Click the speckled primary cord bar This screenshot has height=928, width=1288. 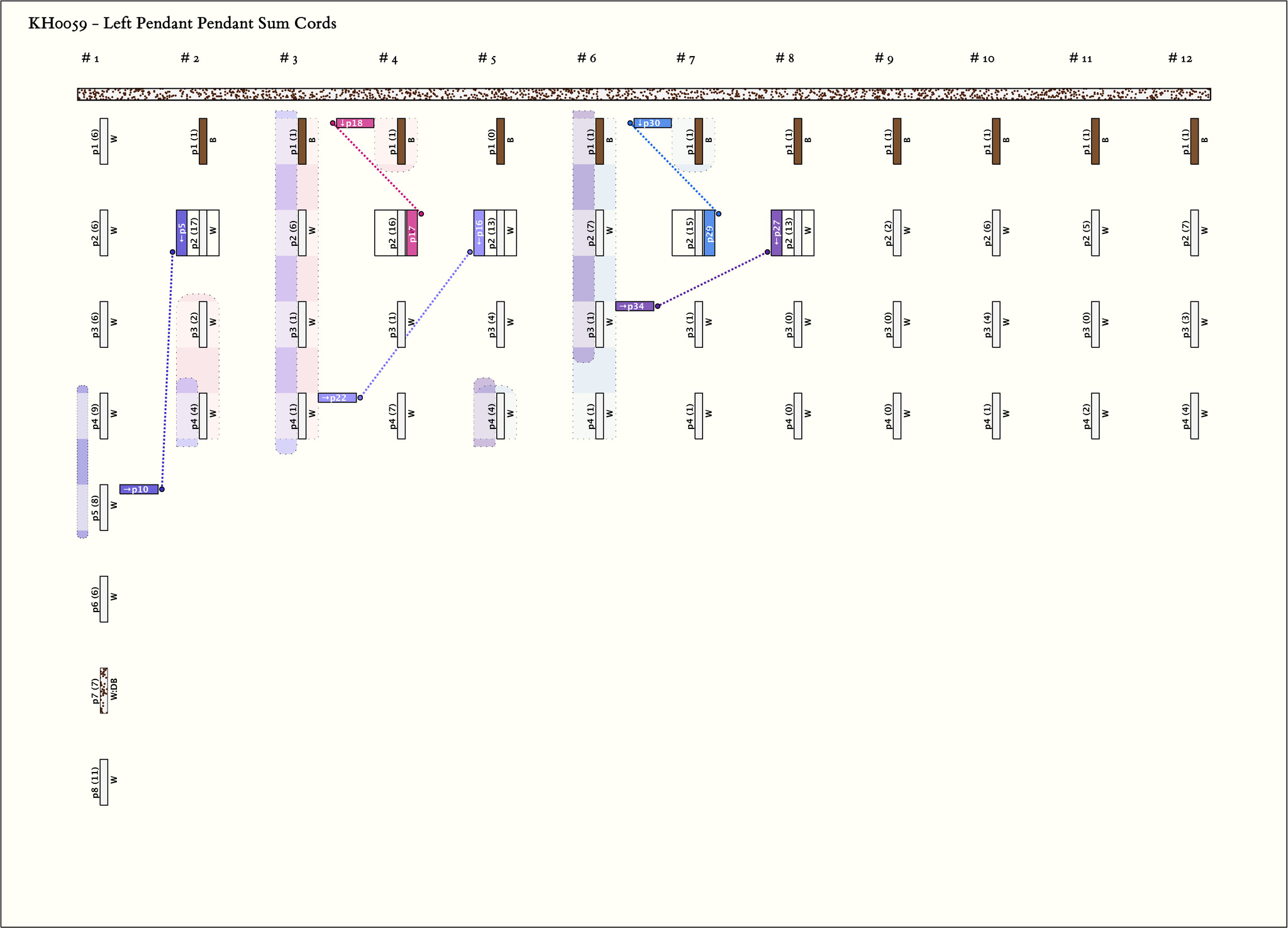(644, 94)
